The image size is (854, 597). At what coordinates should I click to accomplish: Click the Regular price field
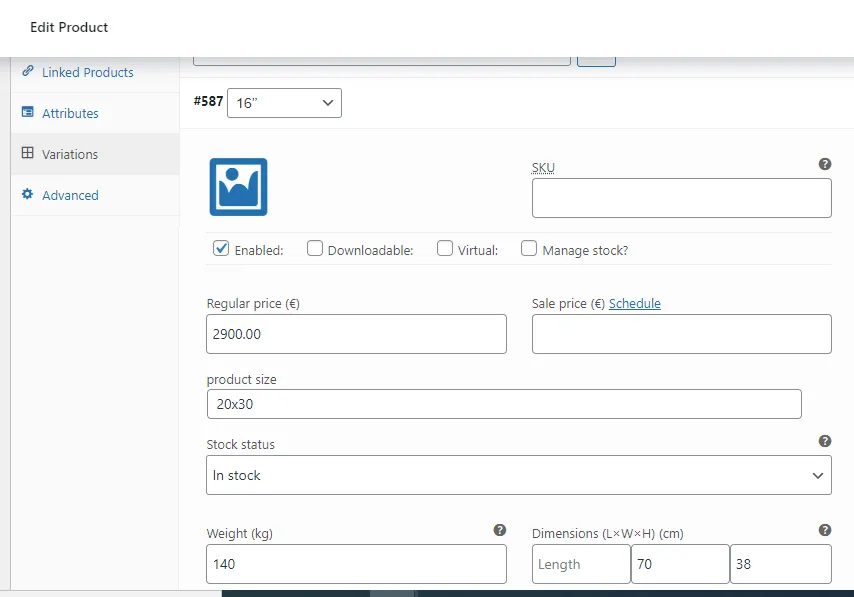(x=356, y=334)
